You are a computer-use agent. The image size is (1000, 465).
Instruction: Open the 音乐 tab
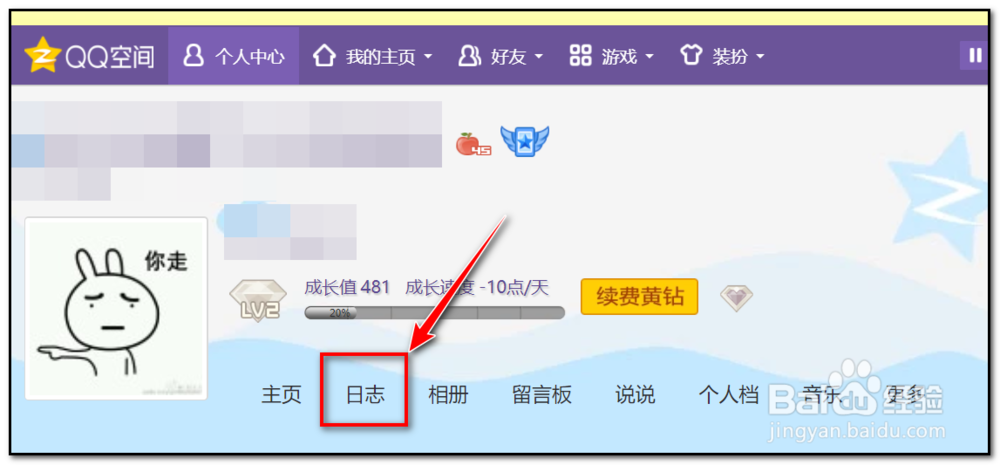point(823,395)
